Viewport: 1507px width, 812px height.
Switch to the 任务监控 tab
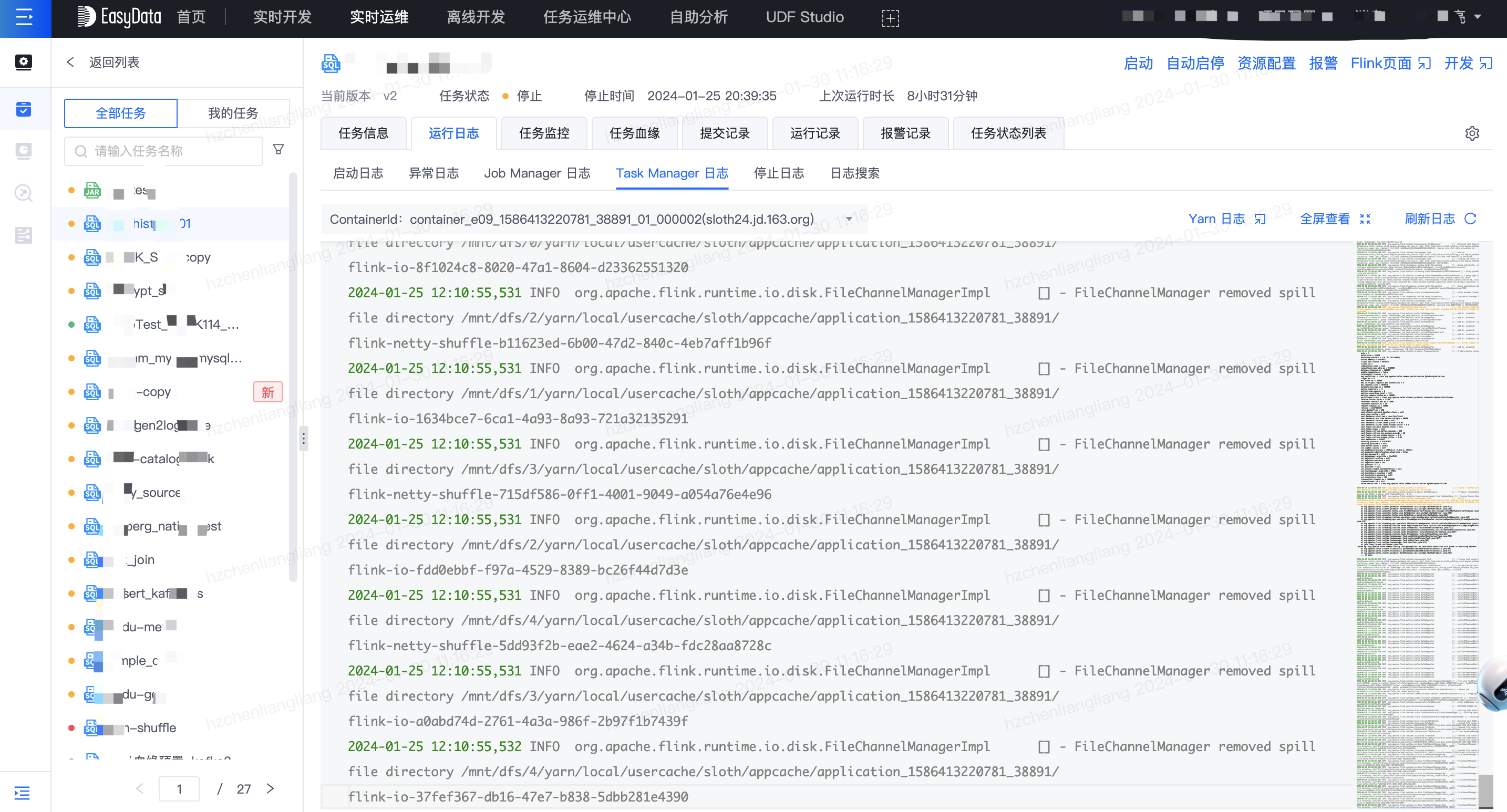(x=543, y=133)
